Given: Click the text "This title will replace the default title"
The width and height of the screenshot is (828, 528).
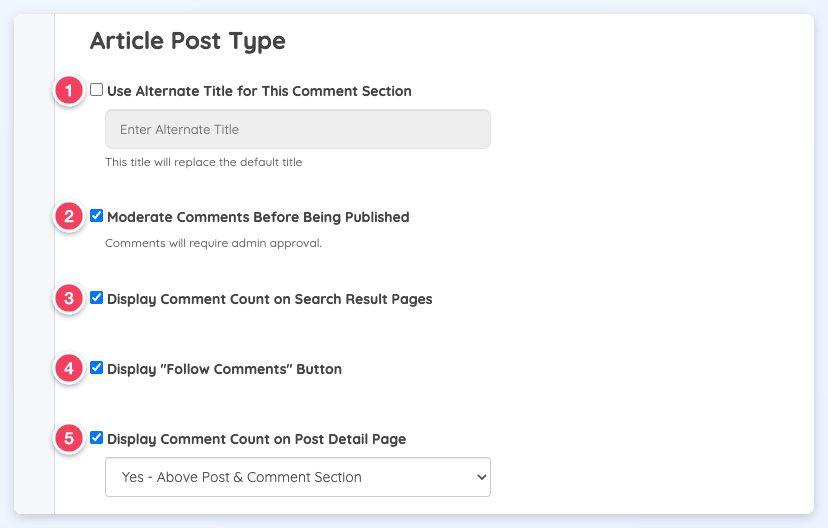Looking at the screenshot, I should click(x=203, y=162).
